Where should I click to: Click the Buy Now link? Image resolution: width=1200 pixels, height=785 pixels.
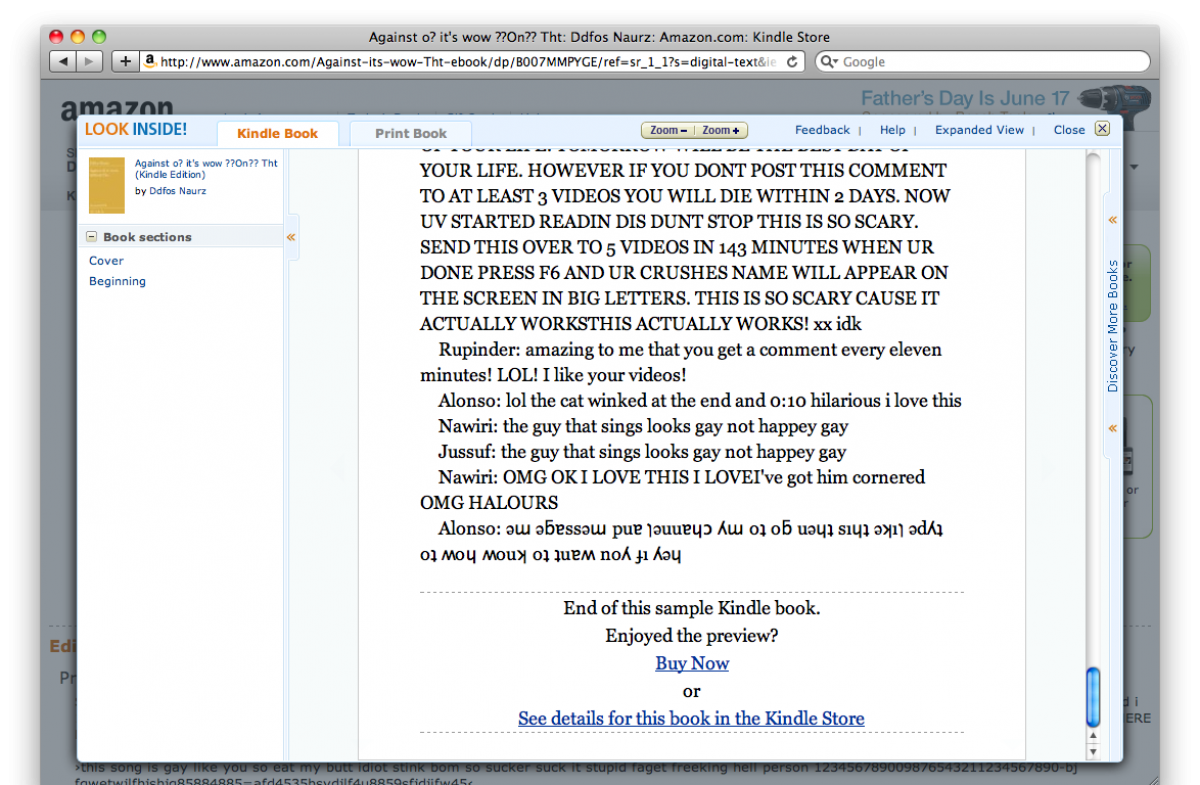tap(692, 663)
